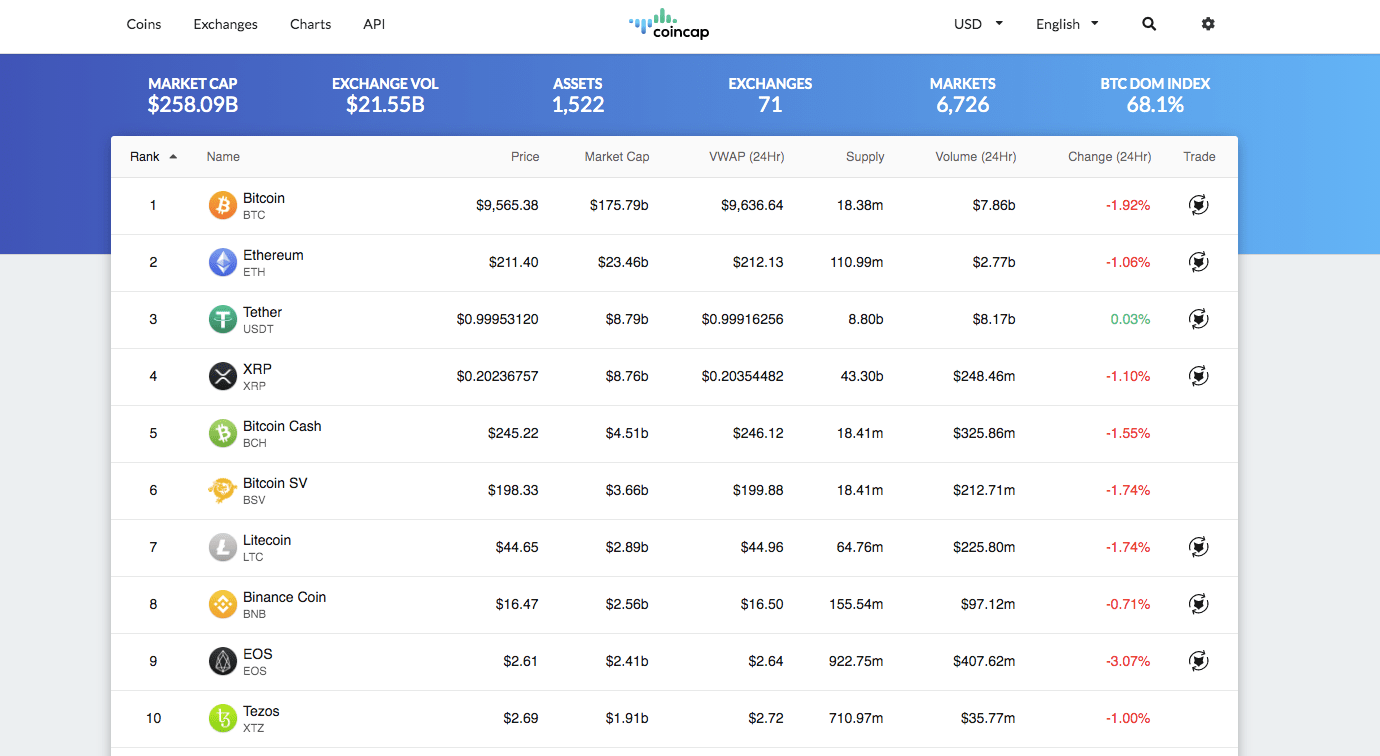Image resolution: width=1380 pixels, height=756 pixels.
Task: Open the Bitcoin detail link
Action: [x=263, y=198]
